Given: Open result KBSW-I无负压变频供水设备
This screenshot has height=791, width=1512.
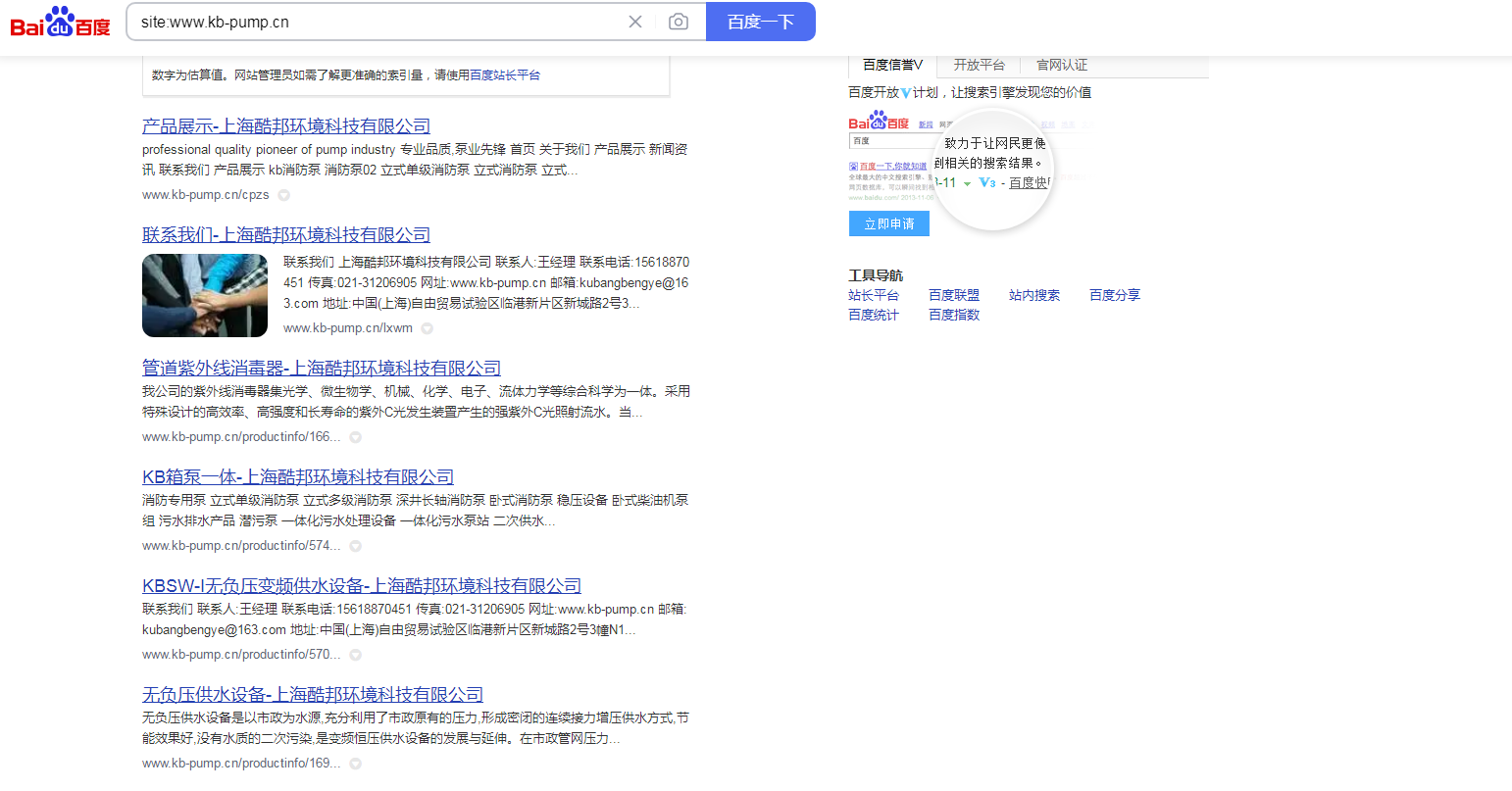Looking at the screenshot, I should [x=362, y=586].
